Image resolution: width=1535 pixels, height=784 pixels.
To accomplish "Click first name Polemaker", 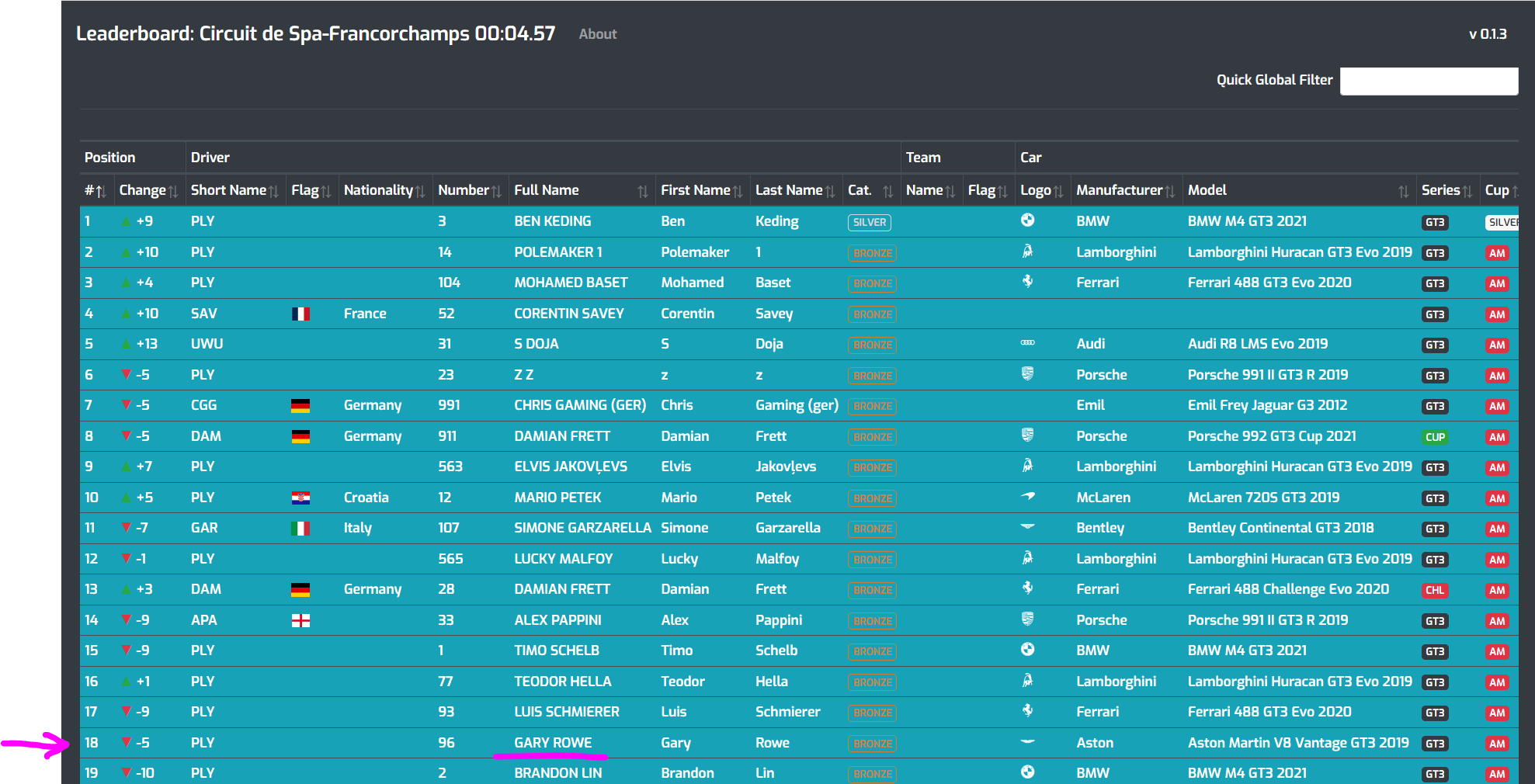I will (695, 252).
